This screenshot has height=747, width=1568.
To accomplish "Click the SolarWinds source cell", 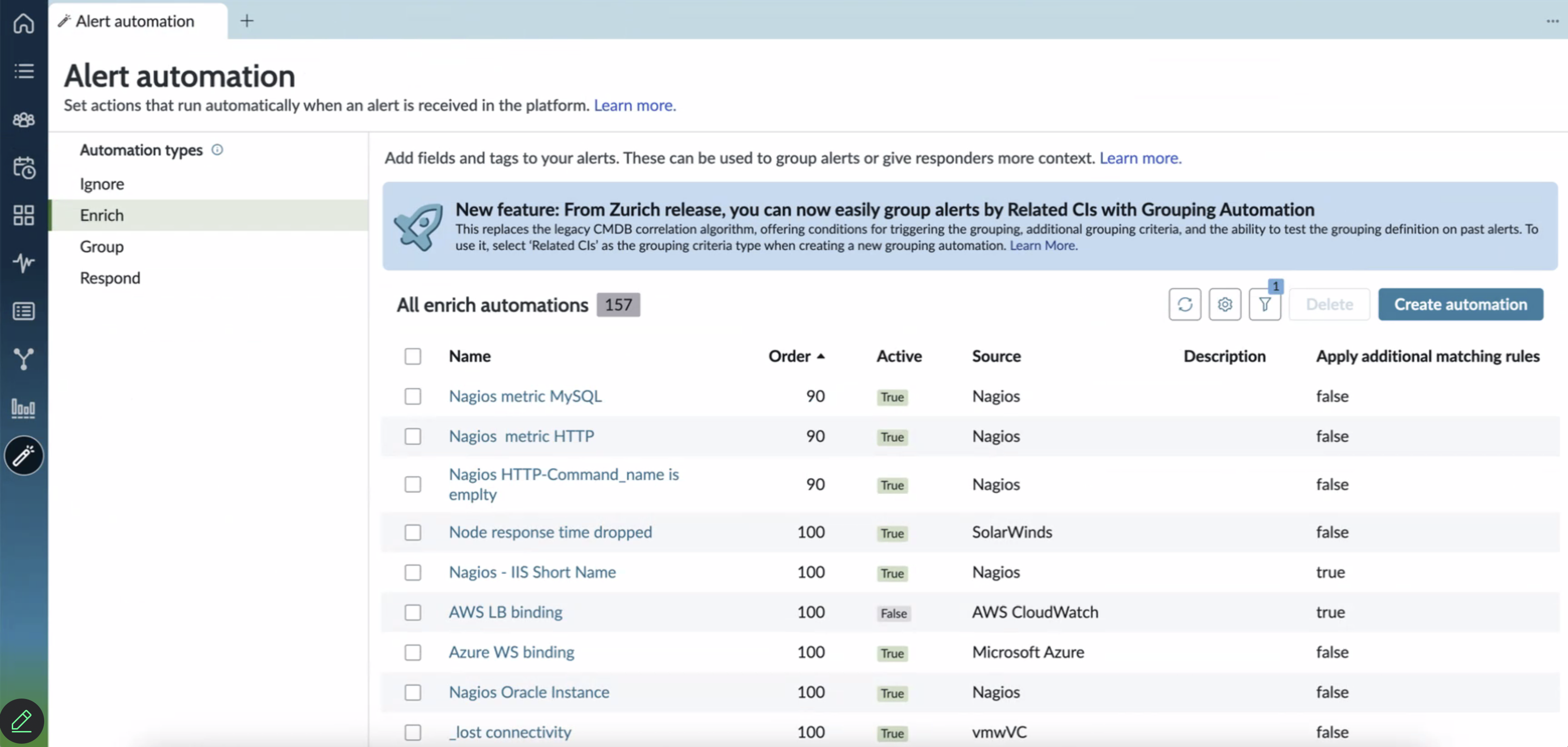I will (1012, 532).
